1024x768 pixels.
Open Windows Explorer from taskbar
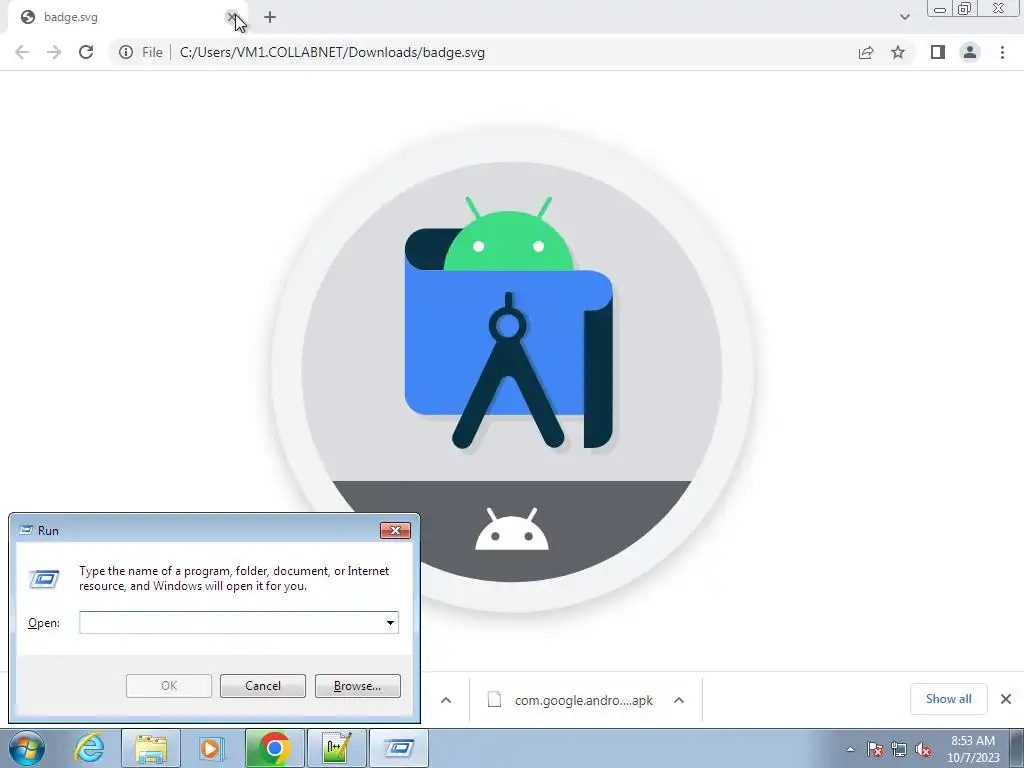150,748
